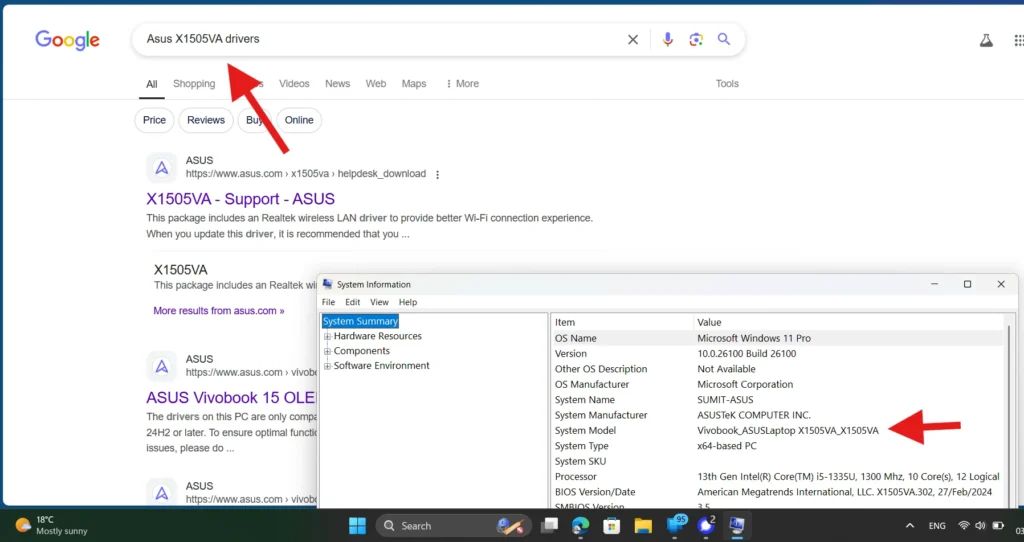Open taskbar app with 95 badge
The image size is (1024, 542).
tap(675, 524)
